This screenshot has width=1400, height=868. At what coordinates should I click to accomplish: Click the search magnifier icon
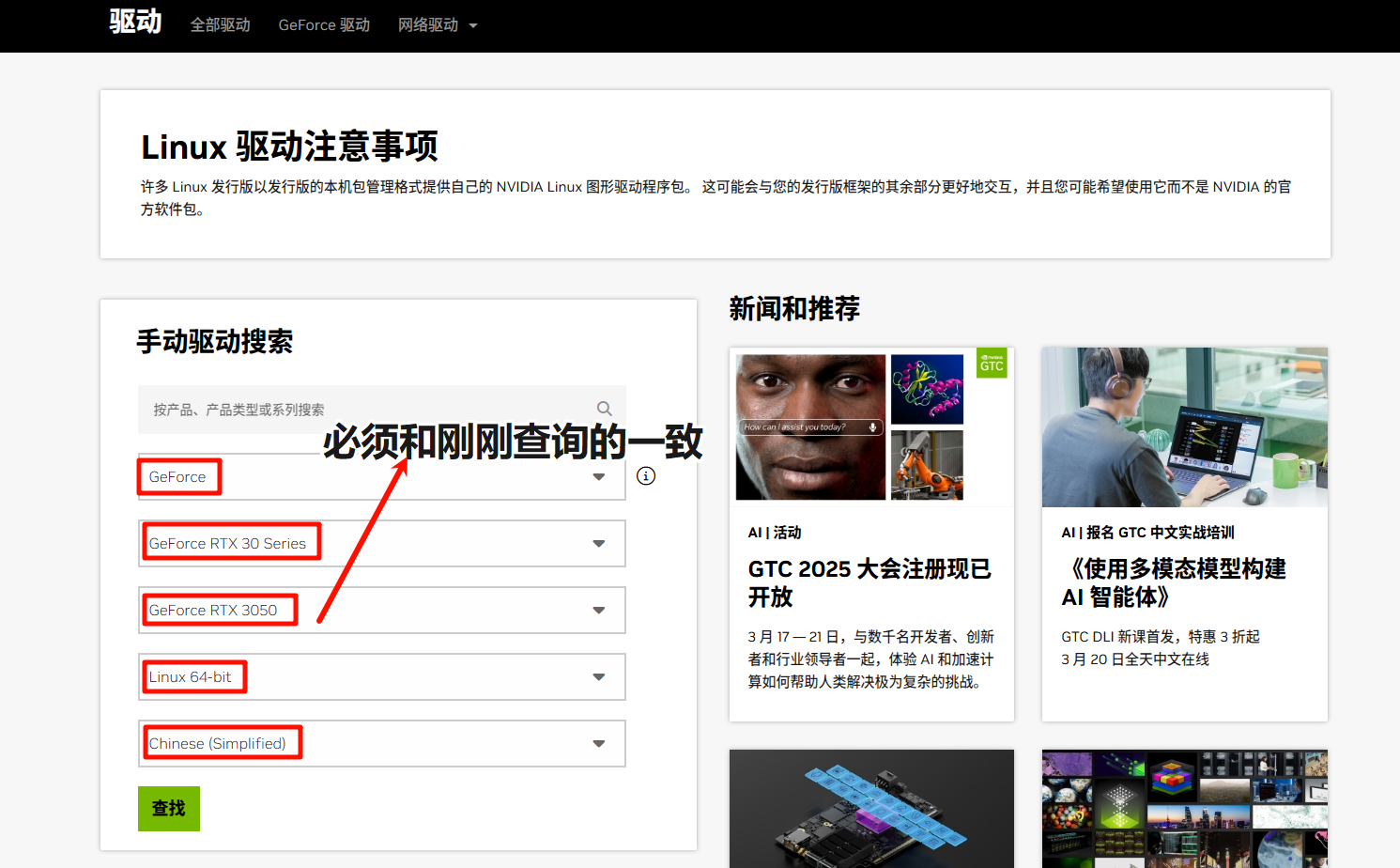tap(604, 409)
